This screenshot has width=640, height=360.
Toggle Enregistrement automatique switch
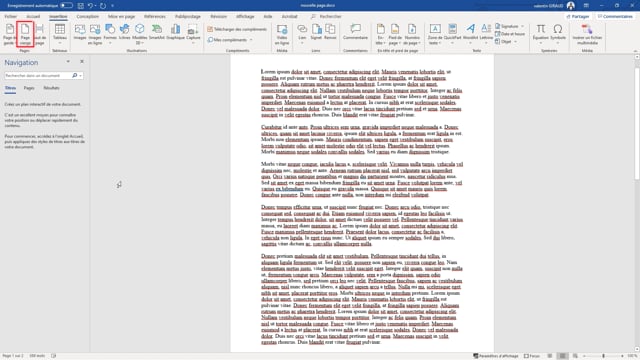pos(66,6)
